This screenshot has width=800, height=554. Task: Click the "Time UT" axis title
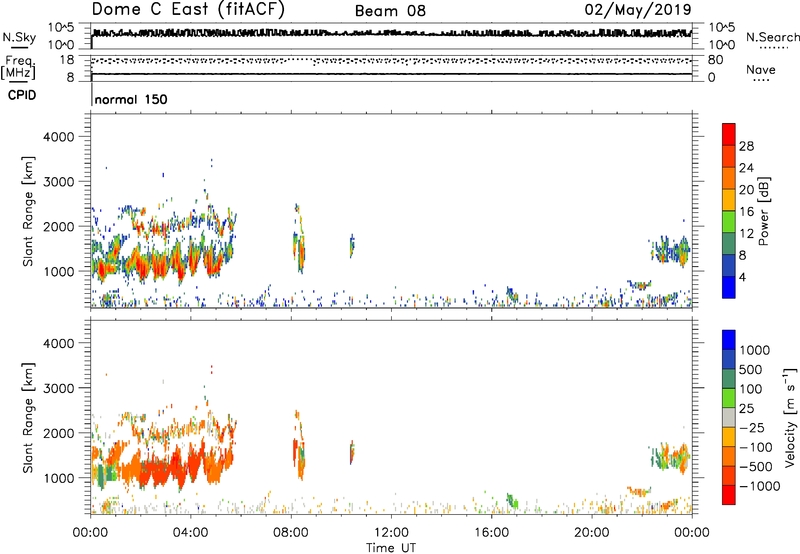tap(391, 548)
